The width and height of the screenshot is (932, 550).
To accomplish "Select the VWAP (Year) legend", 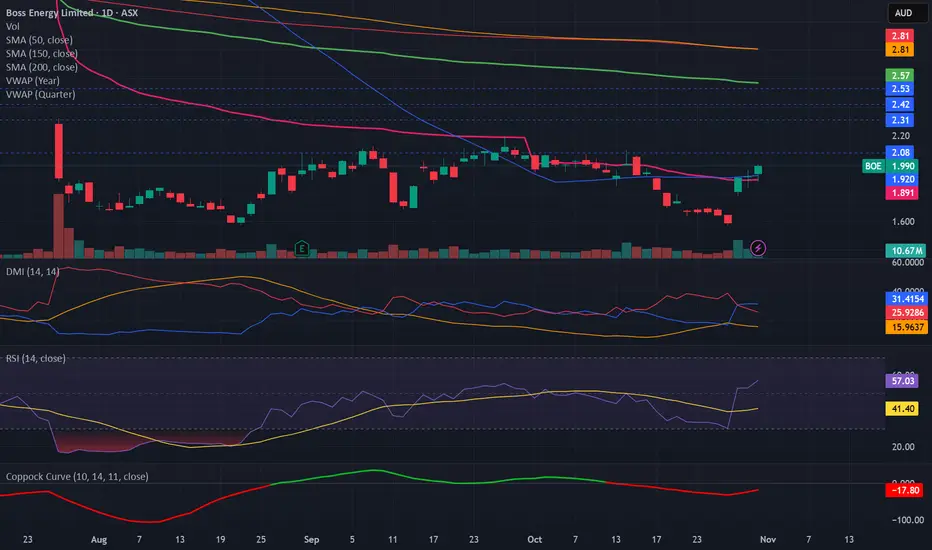I will tap(33, 80).
